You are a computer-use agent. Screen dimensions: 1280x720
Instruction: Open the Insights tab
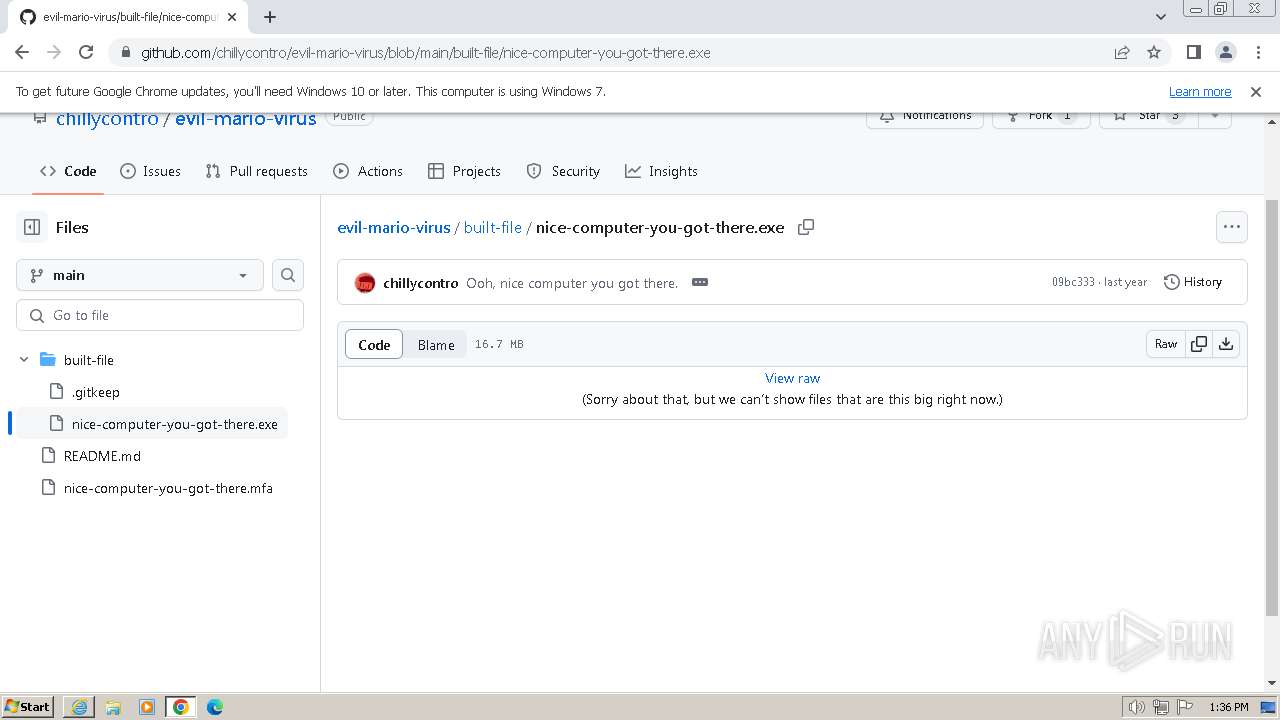tap(661, 171)
